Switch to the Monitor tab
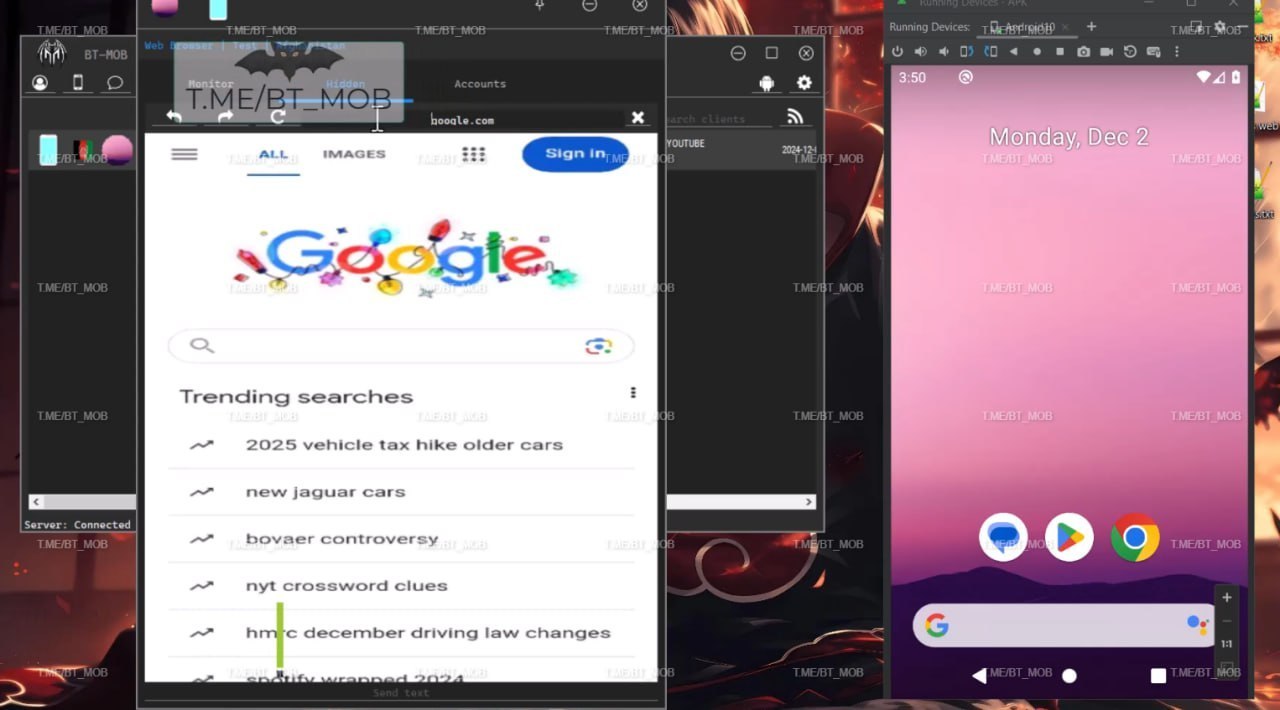Viewport: 1280px width, 710px height. tap(211, 84)
